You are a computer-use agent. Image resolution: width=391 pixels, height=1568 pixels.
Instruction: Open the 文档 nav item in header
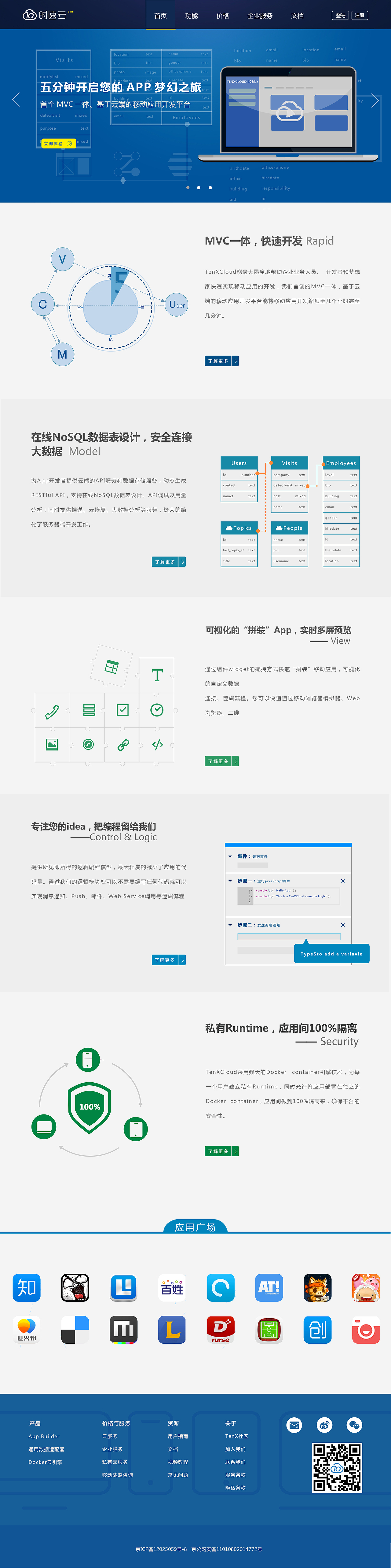(x=297, y=15)
